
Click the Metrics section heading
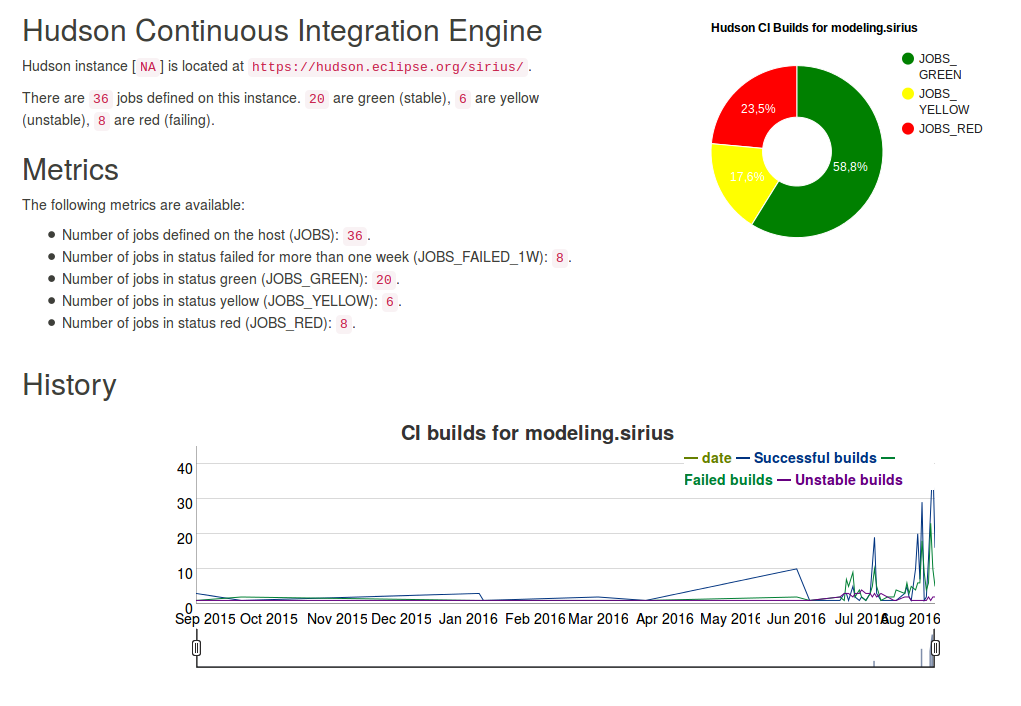pos(71,170)
